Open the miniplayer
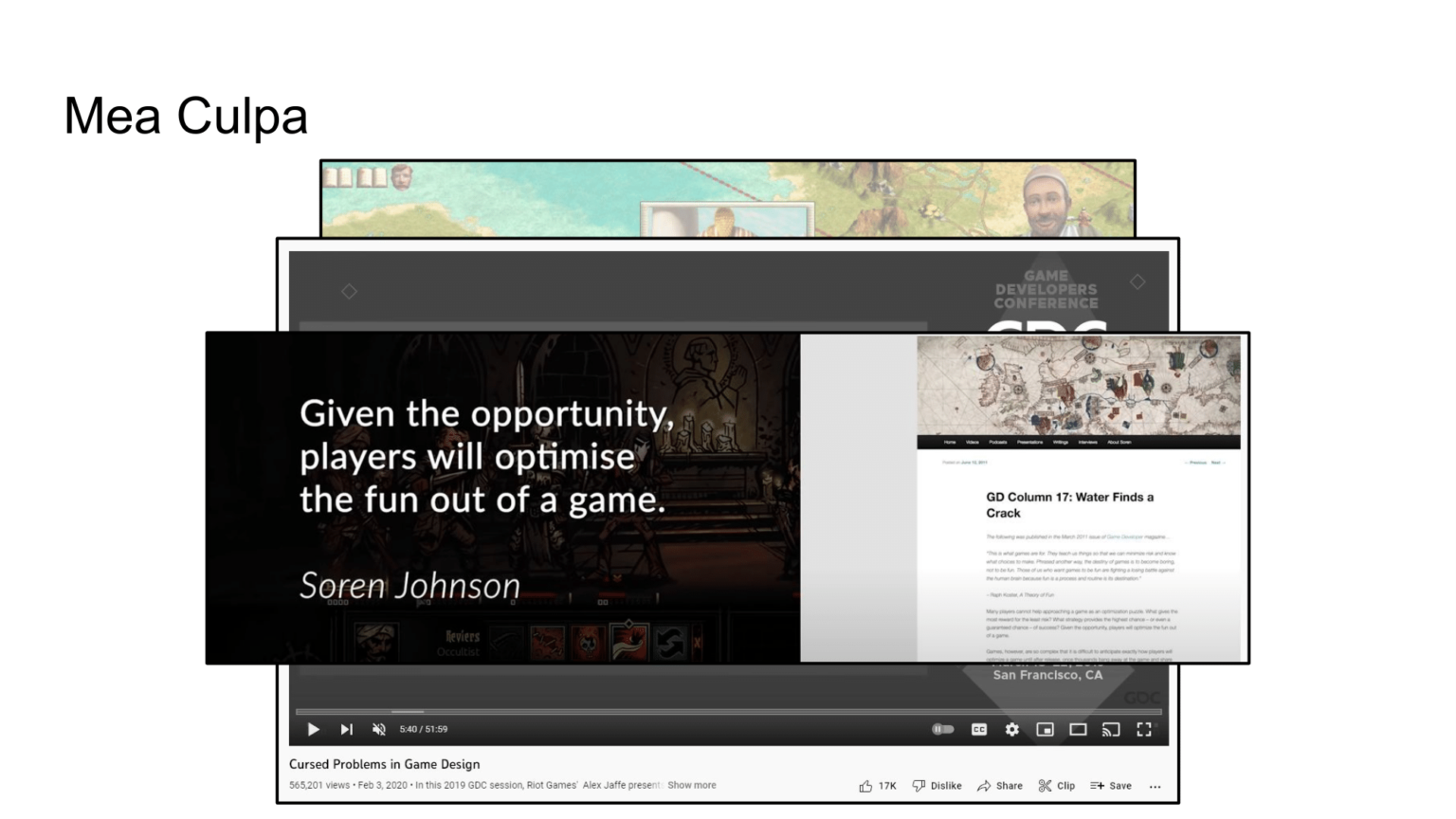This screenshot has height=819, width=1456. coord(1046,729)
